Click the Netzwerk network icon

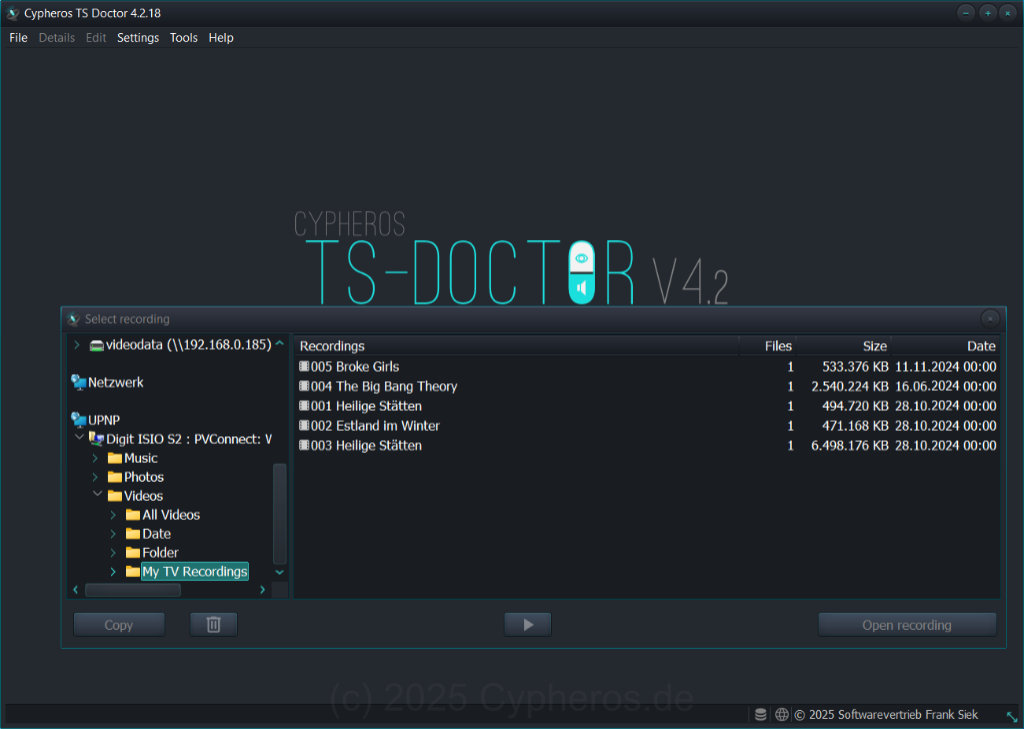pos(78,381)
